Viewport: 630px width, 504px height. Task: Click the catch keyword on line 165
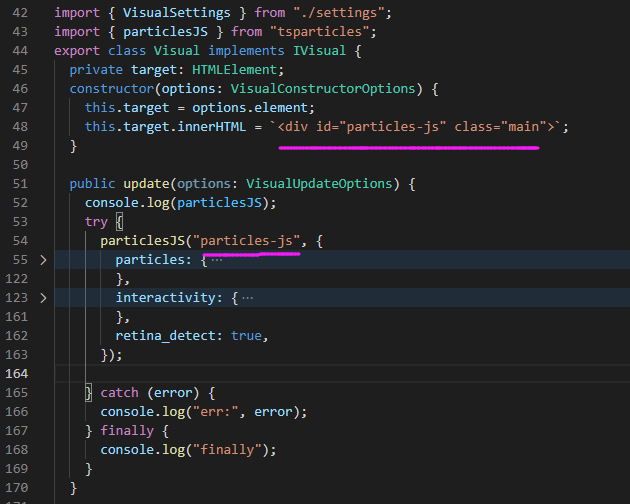(119, 393)
